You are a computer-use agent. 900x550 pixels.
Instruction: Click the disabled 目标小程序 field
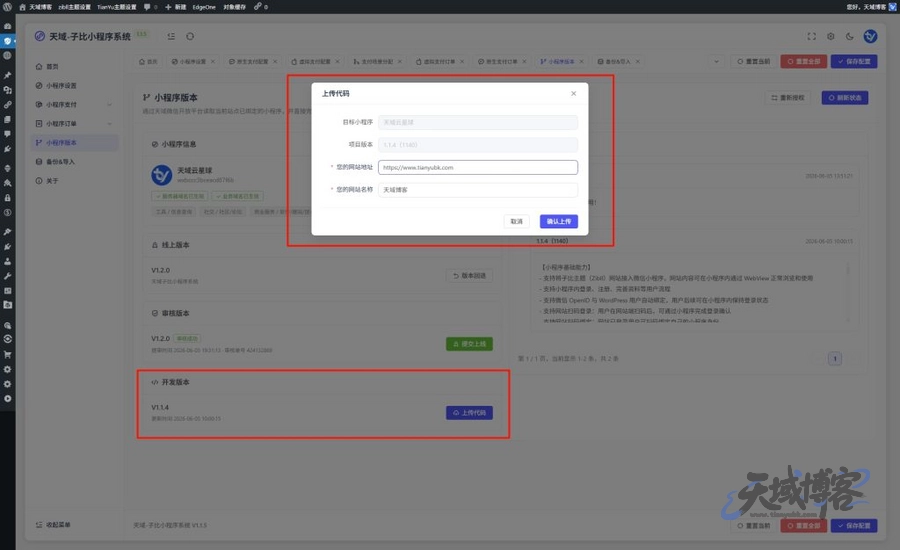coord(478,122)
